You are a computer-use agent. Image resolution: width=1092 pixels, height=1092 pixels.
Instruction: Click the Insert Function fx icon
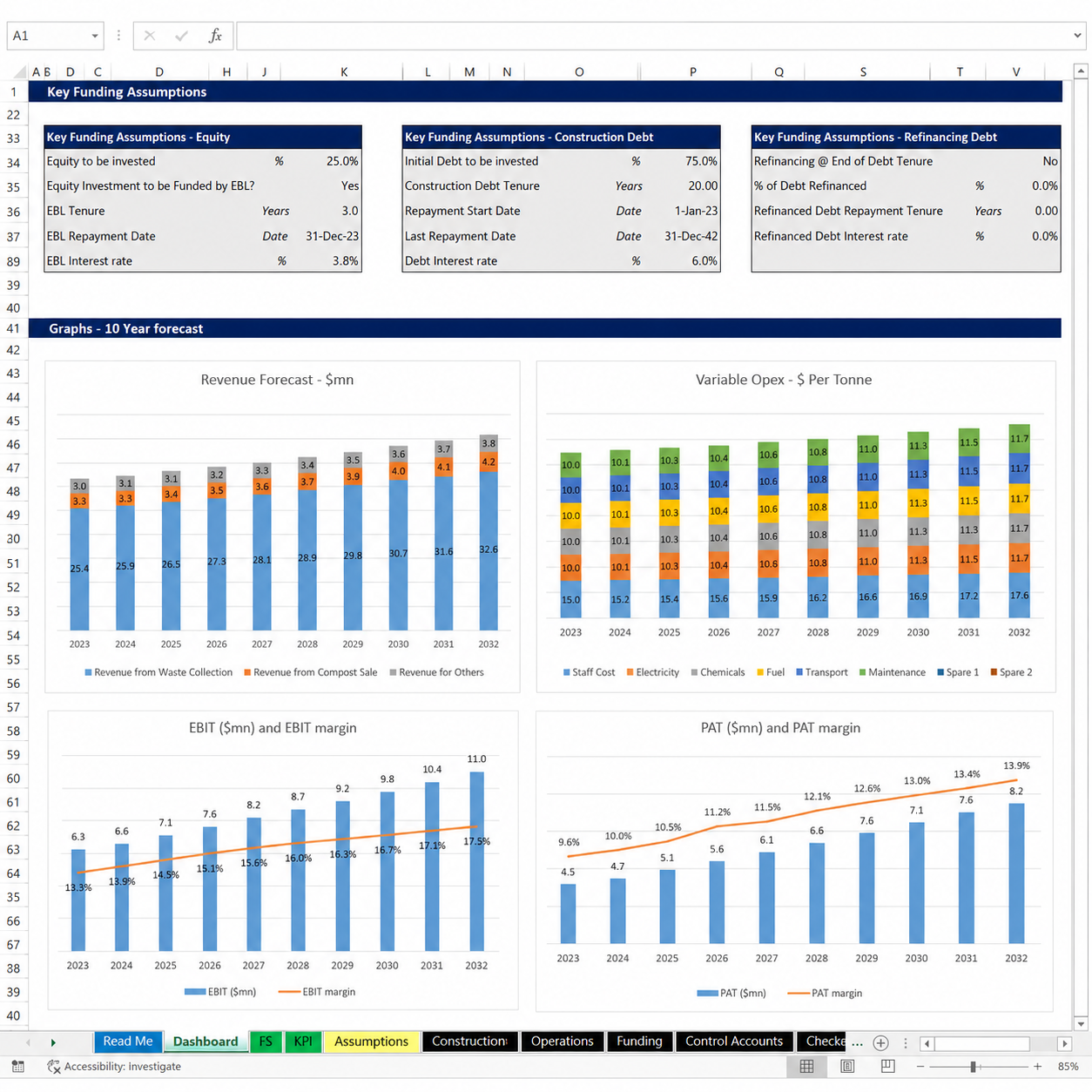pyautogui.click(x=215, y=36)
